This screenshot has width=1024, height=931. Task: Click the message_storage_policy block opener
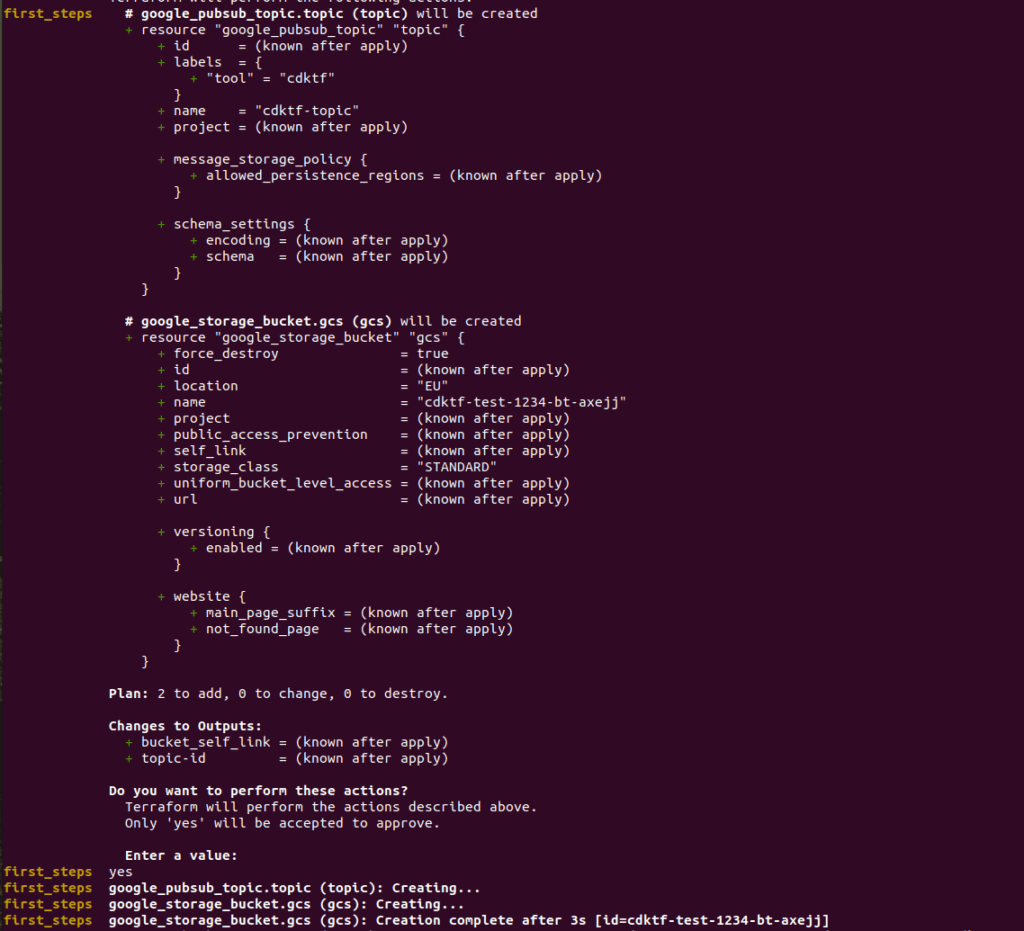tap(263, 159)
